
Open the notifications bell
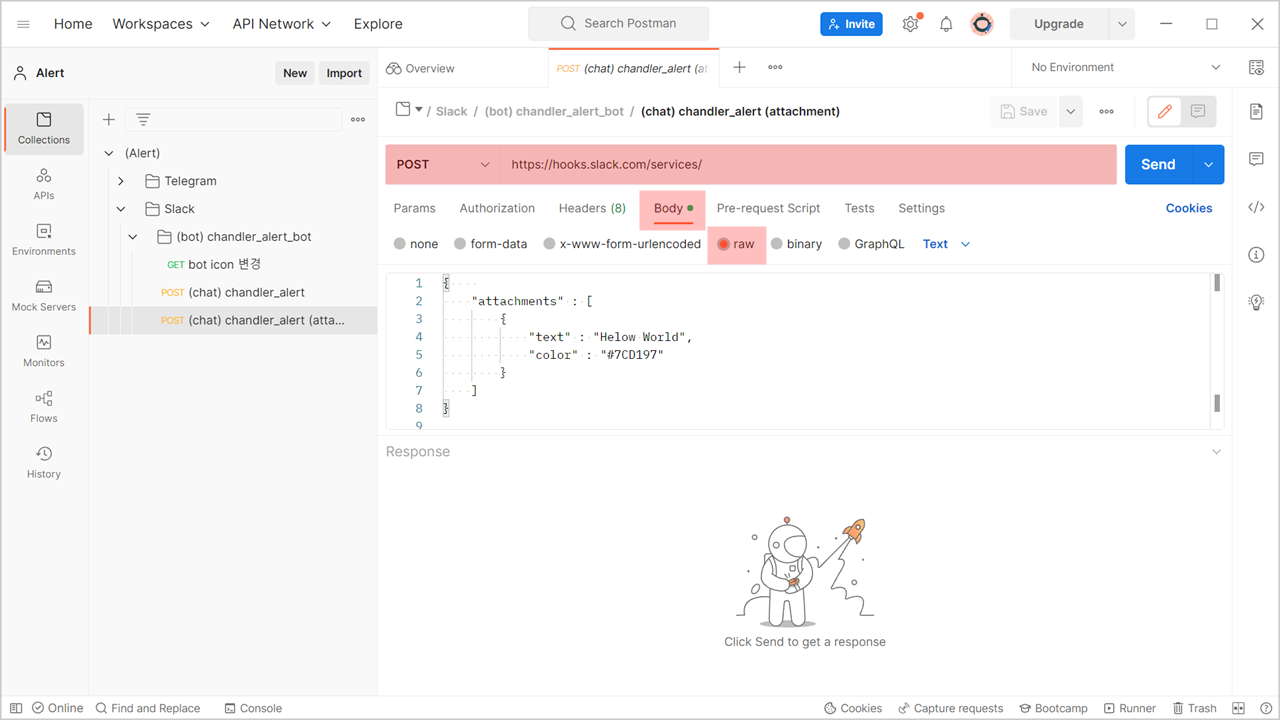[946, 24]
